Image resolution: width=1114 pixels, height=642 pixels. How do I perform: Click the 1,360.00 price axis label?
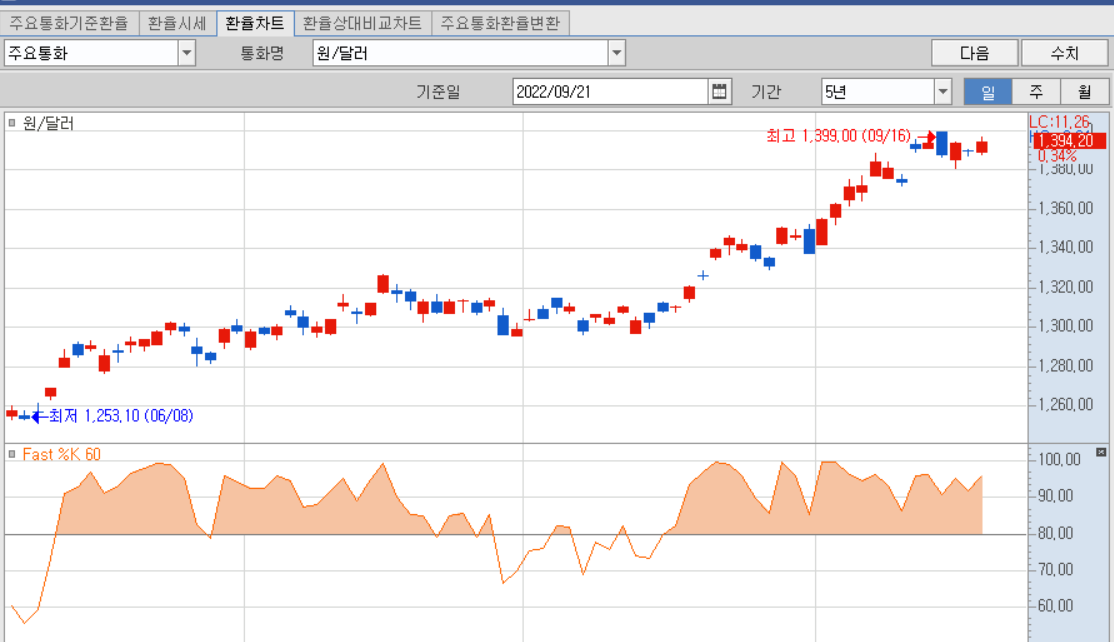(x=1066, y=208)
